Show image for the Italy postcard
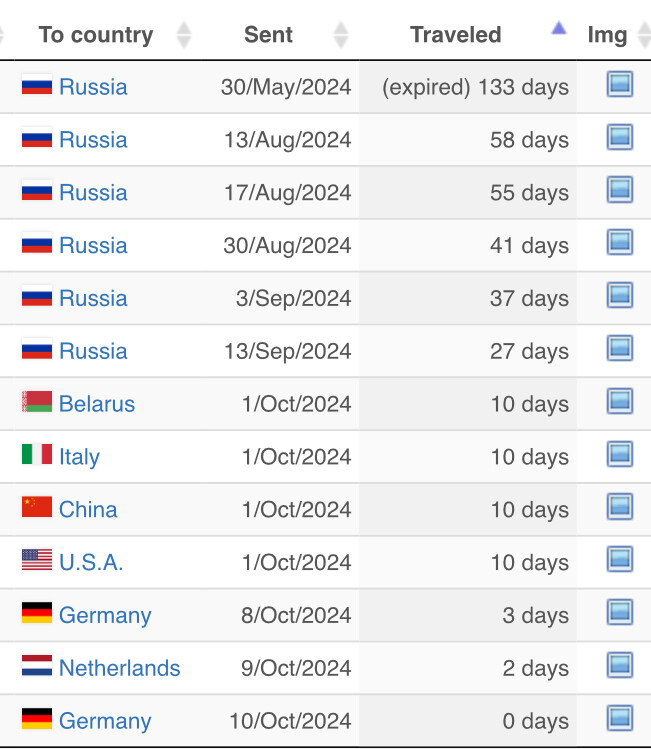Screen dimensions: 651x749 (x=620, y=455)
